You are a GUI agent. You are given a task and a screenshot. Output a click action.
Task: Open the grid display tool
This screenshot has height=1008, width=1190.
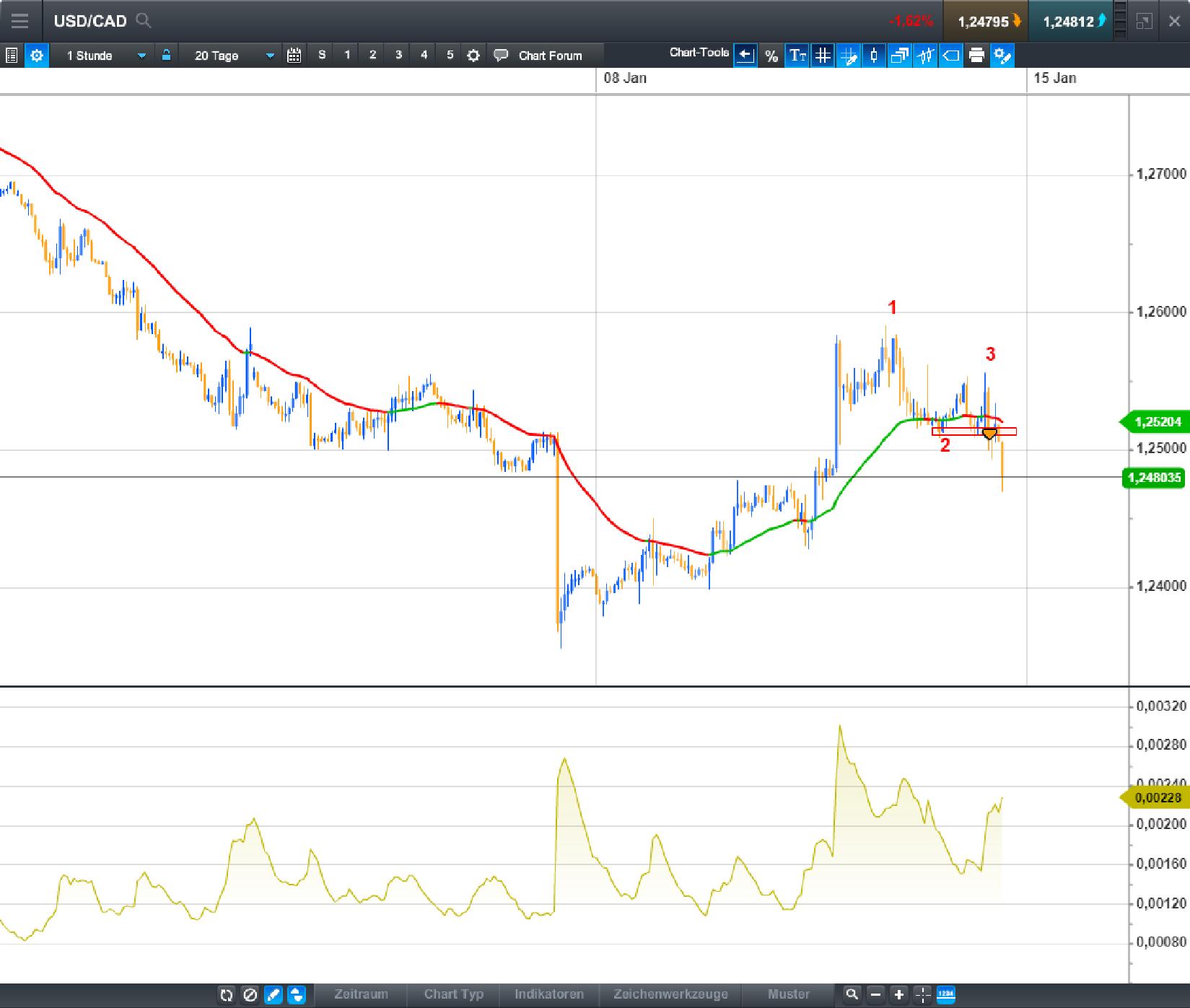[x=822, y=55]
